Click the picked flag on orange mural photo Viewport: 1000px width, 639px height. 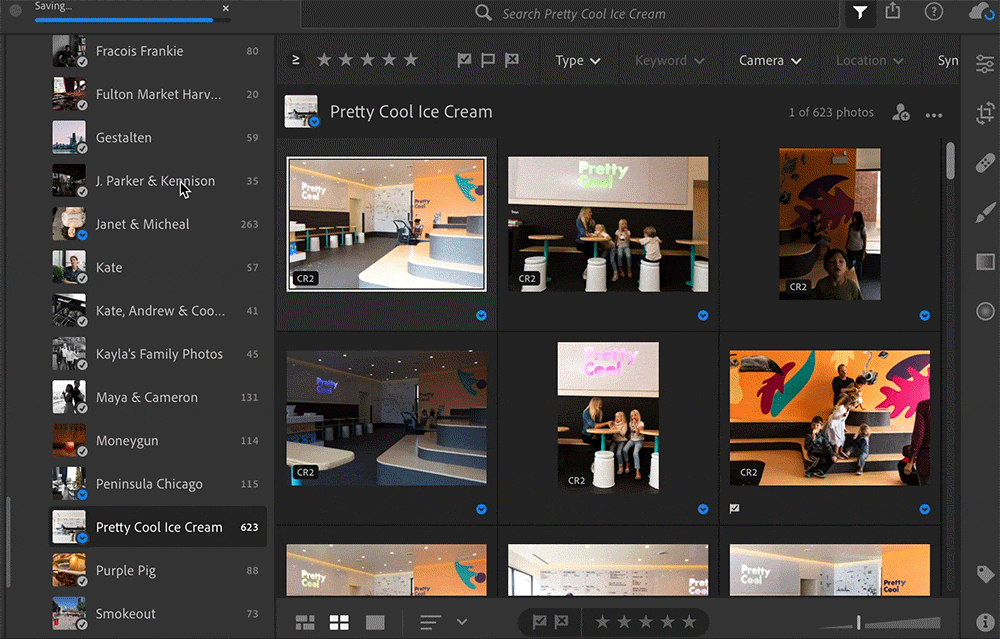tap(735, 509)
